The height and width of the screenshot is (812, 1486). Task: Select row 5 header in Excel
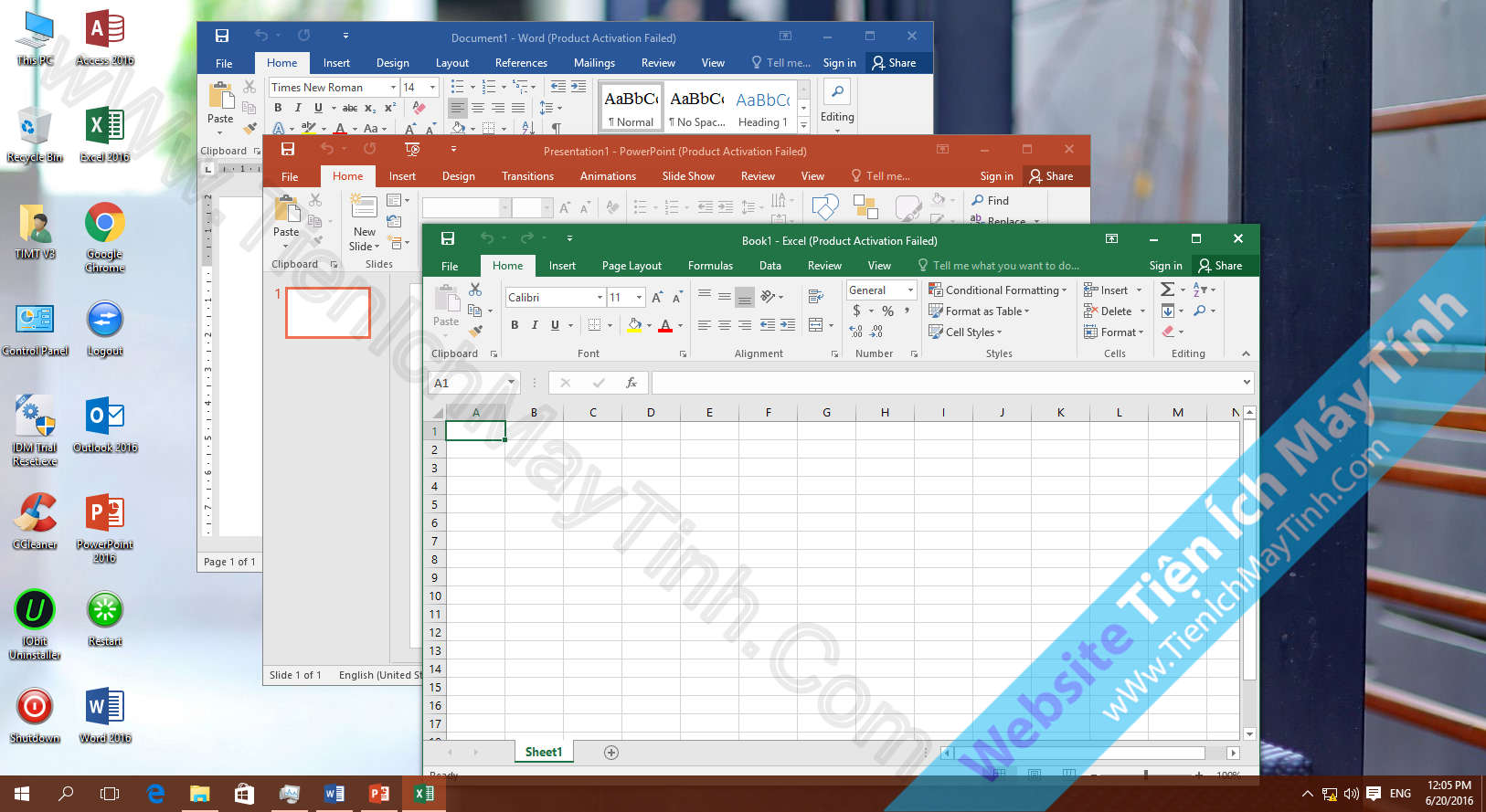coord(435,504)
